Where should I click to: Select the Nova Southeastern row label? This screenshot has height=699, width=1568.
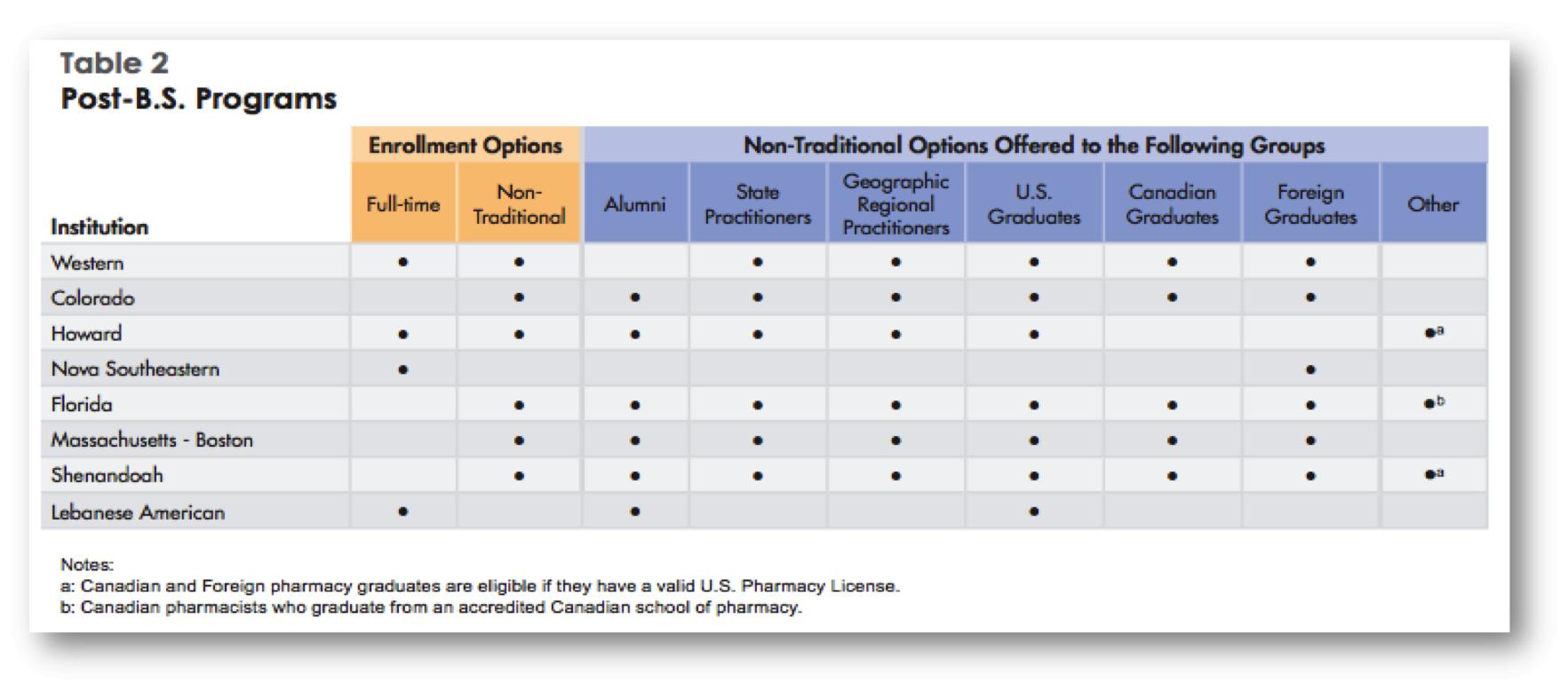(x=135, y=369)
